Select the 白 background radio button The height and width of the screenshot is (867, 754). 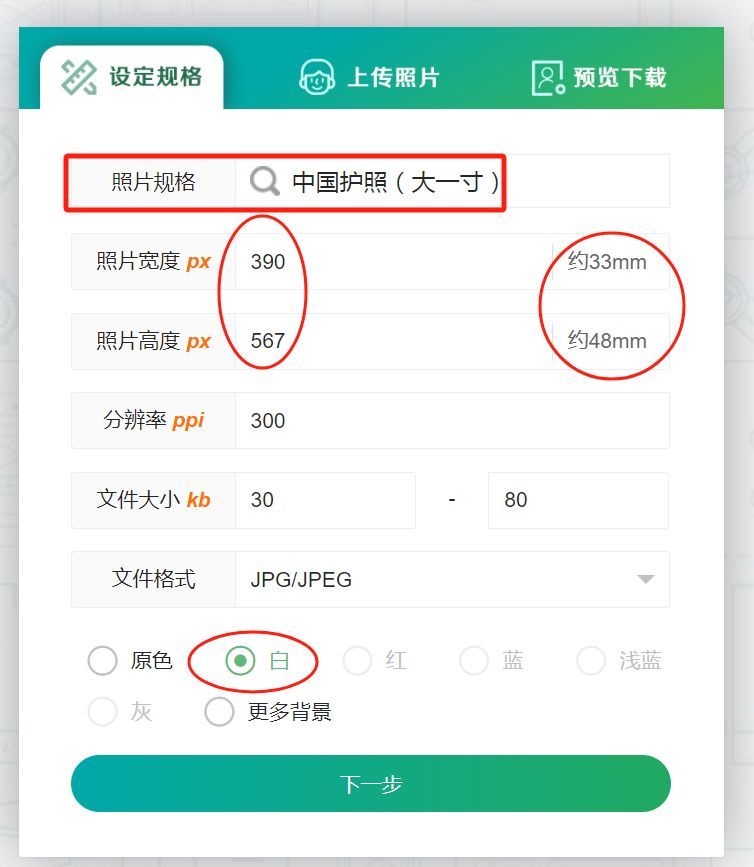pyautogui.click(x=240, y=660)
